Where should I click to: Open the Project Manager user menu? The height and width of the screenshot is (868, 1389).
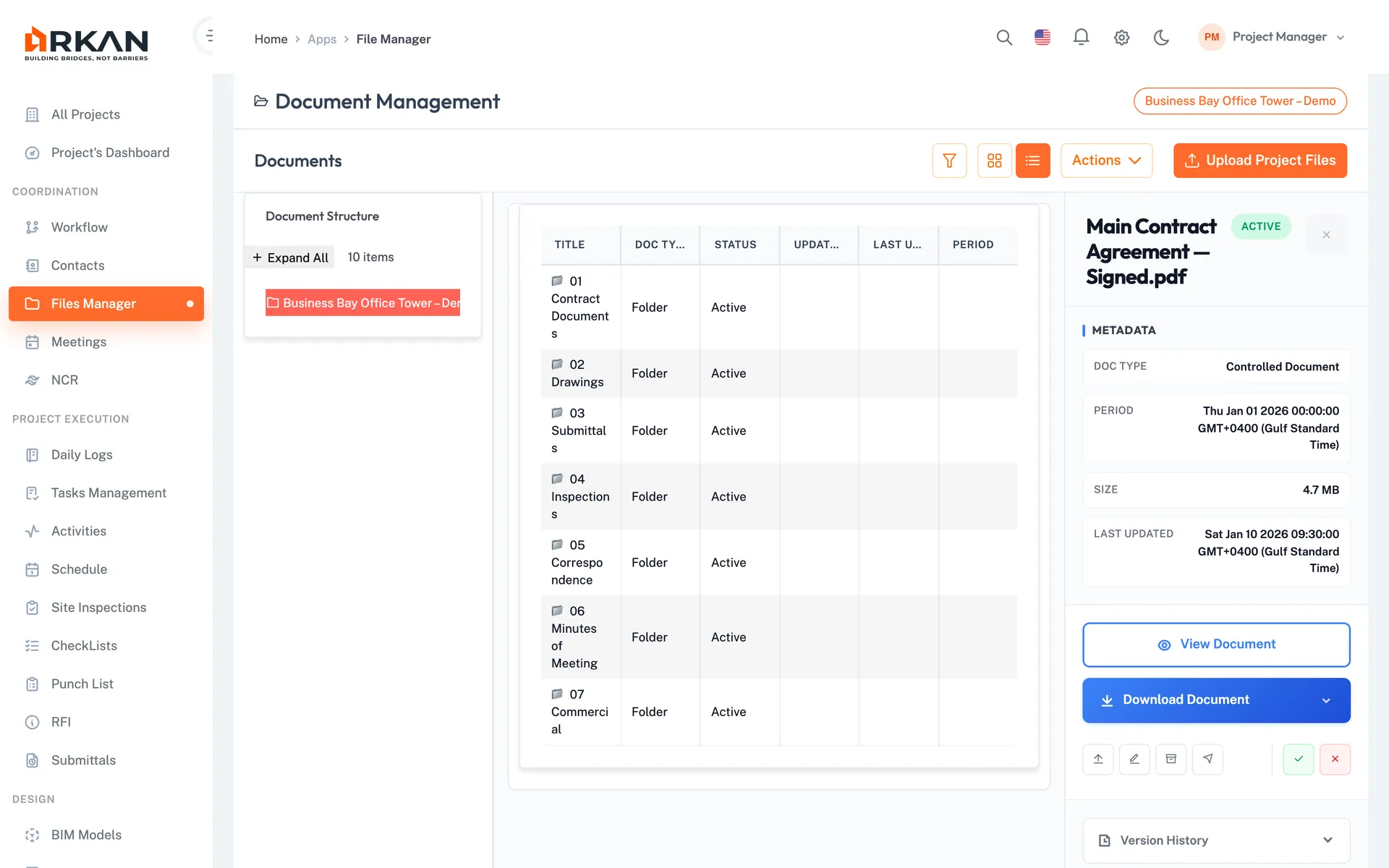click(x=1272, y=37)
